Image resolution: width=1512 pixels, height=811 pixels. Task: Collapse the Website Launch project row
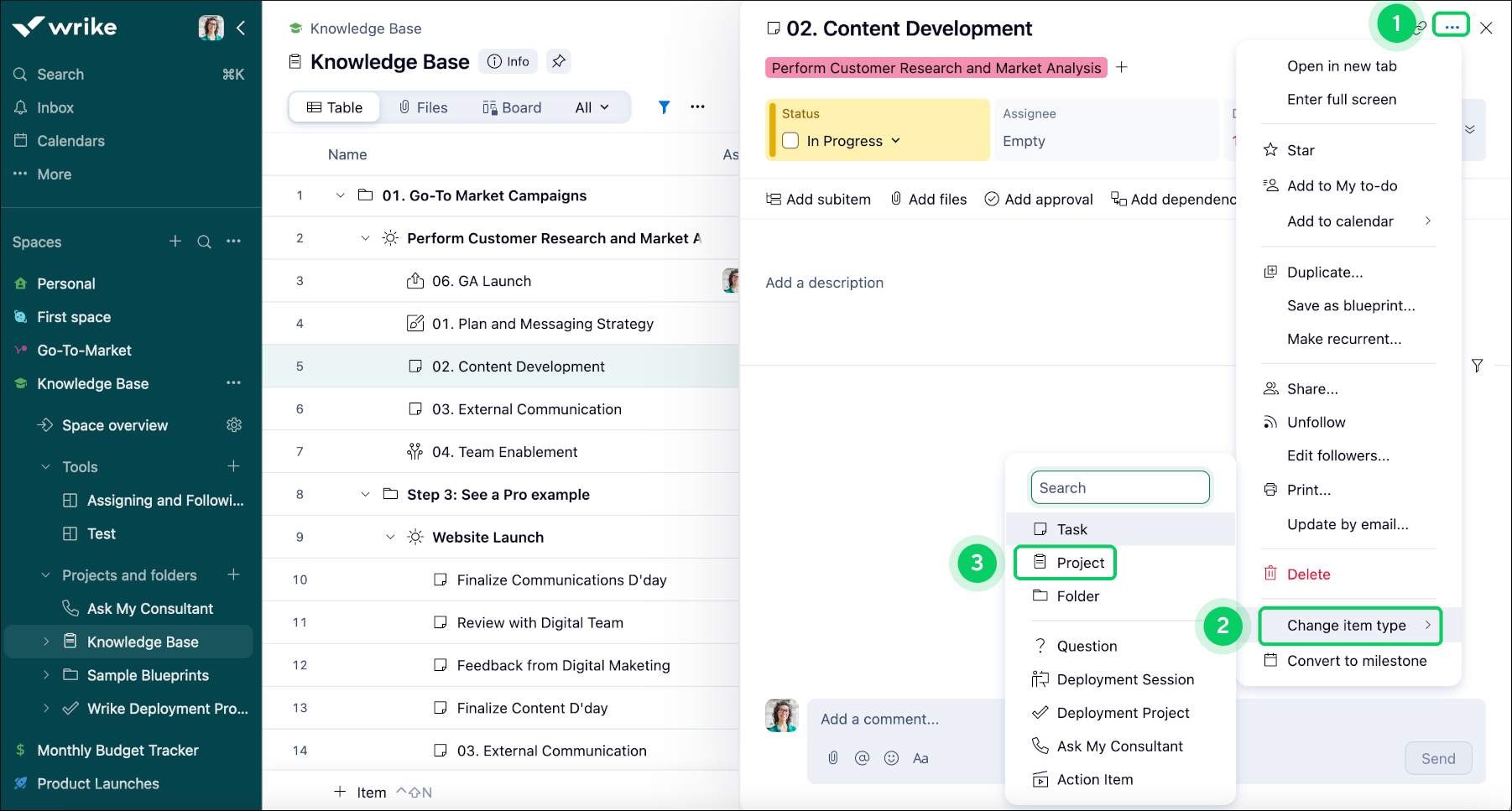pyautogui.click(x=390, y=537)
